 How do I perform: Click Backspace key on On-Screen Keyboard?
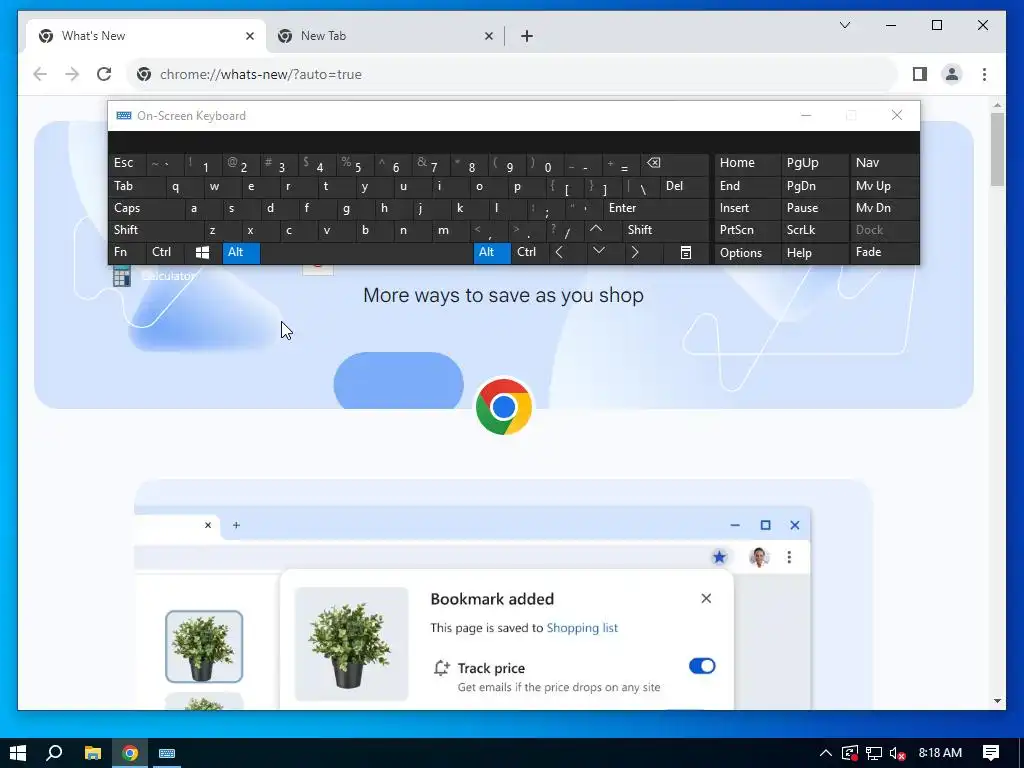[676, 163]
